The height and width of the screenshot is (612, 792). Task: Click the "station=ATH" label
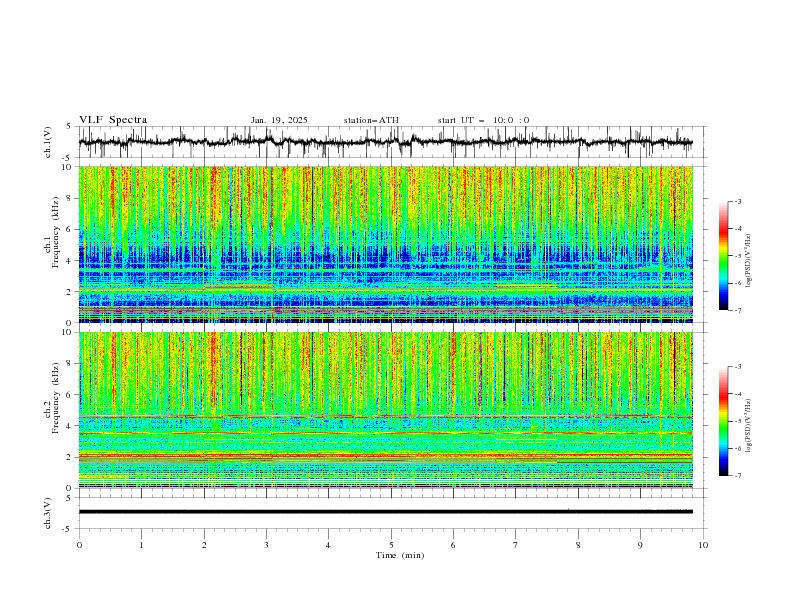coord(371,120)
